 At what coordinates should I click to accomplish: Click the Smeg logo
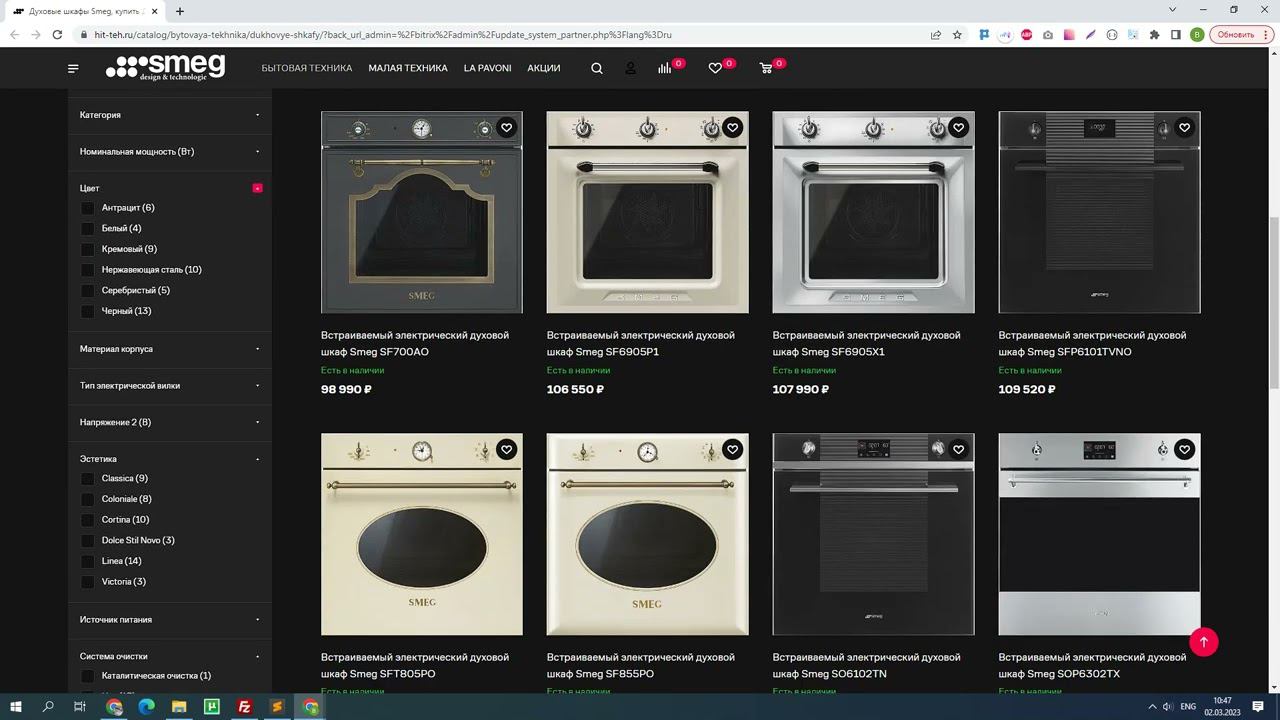pos(165,67)
